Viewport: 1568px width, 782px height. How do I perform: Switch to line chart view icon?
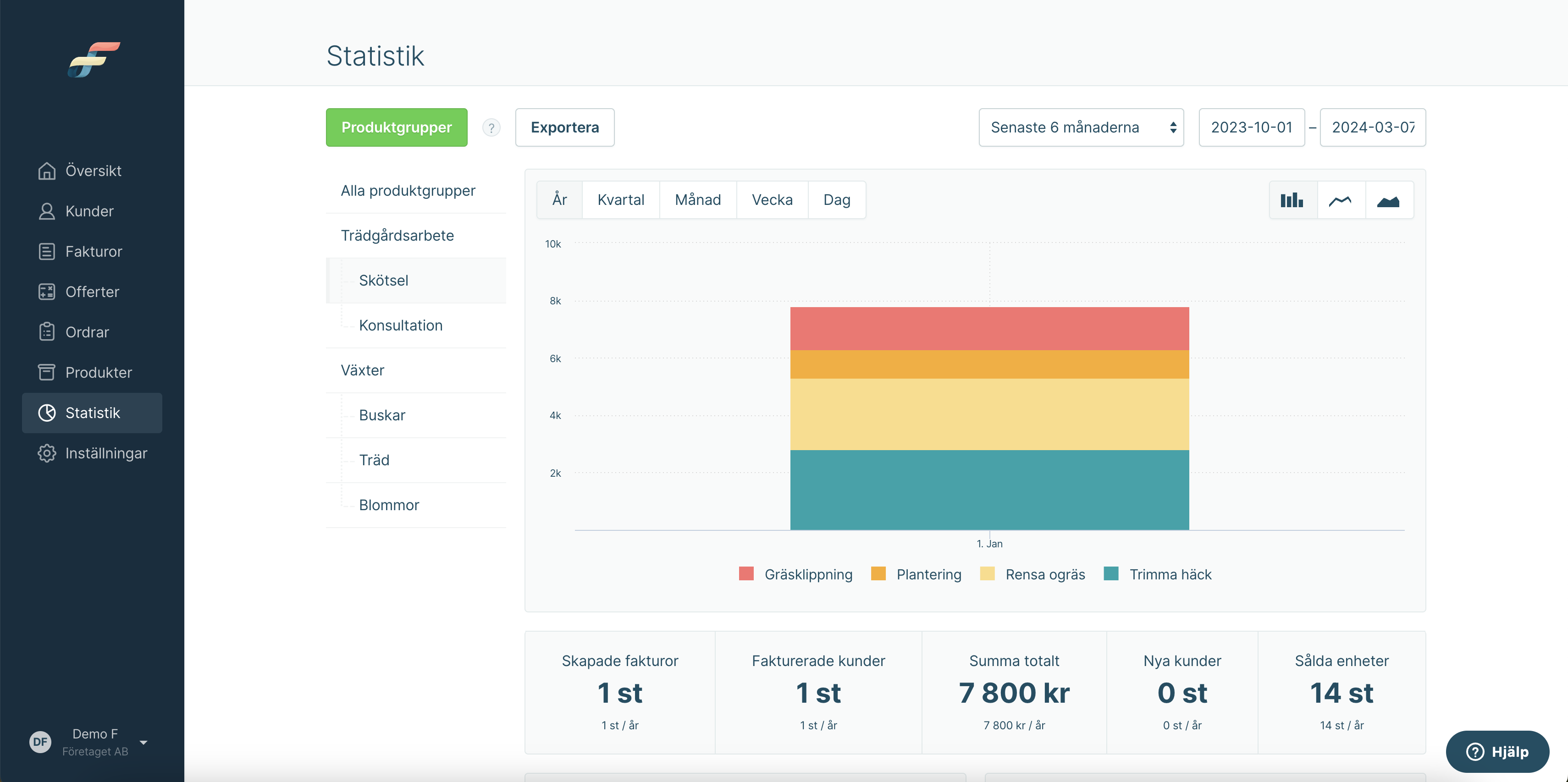click(1340, 200)
